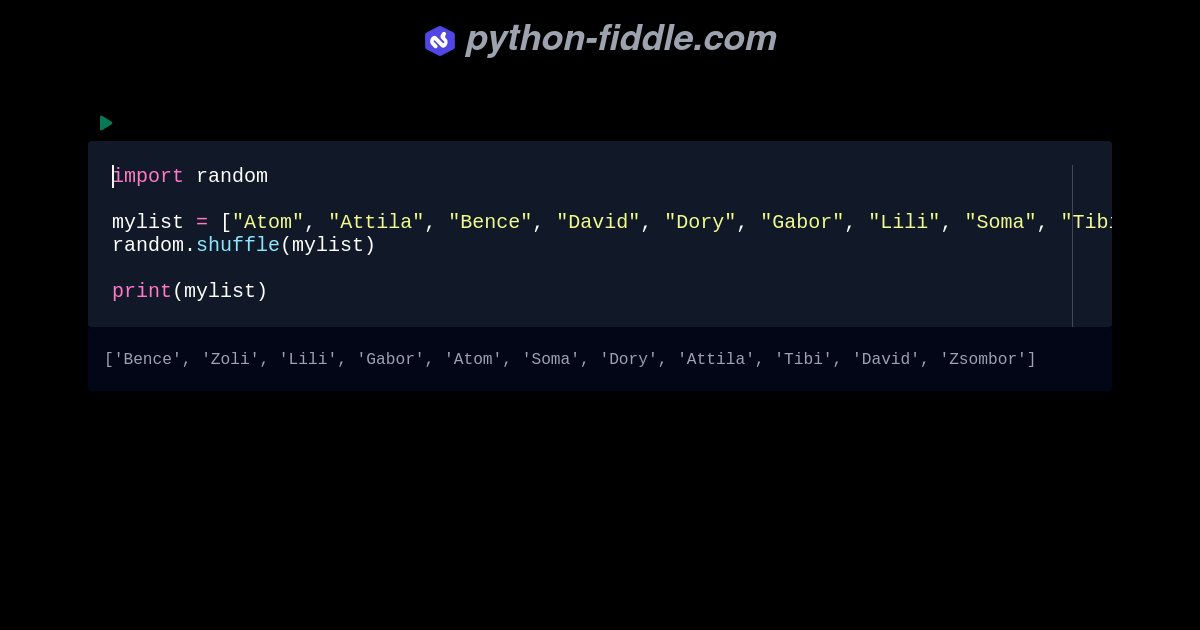Click the python-fiddle.com site title
The width and height of the screenshot is (1200, 630).
pyautogui.click(x=621, y=39)
